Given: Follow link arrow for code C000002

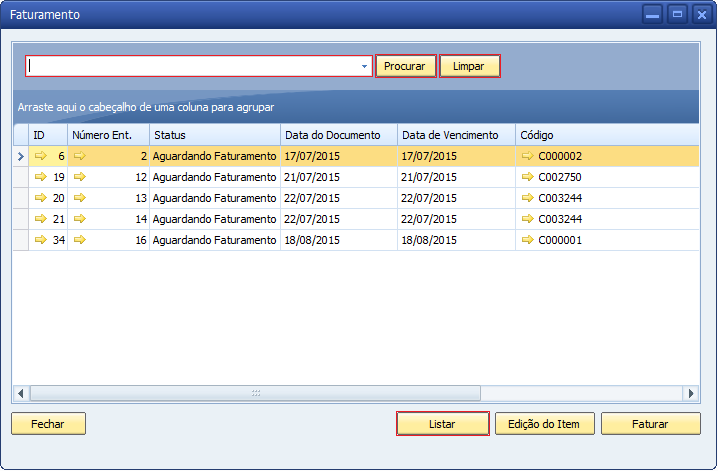Looking at the screenshot, I should click(x=528, y=156).
